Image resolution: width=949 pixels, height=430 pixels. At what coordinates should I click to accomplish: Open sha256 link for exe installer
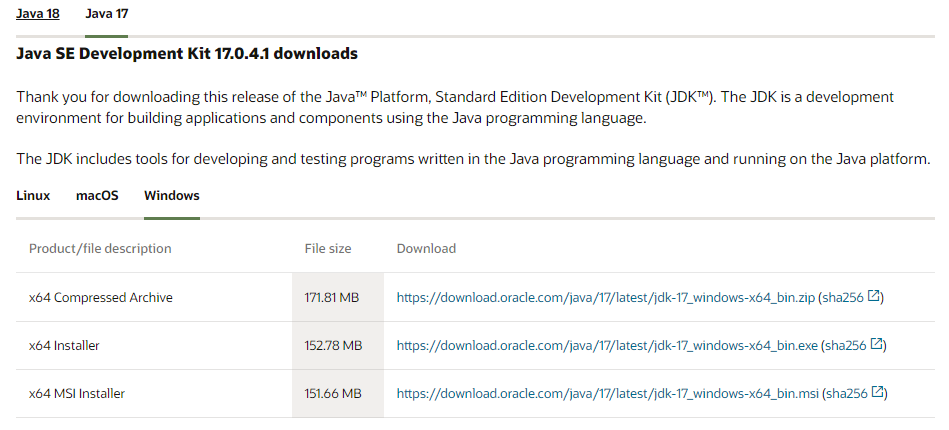coord(846,345)
